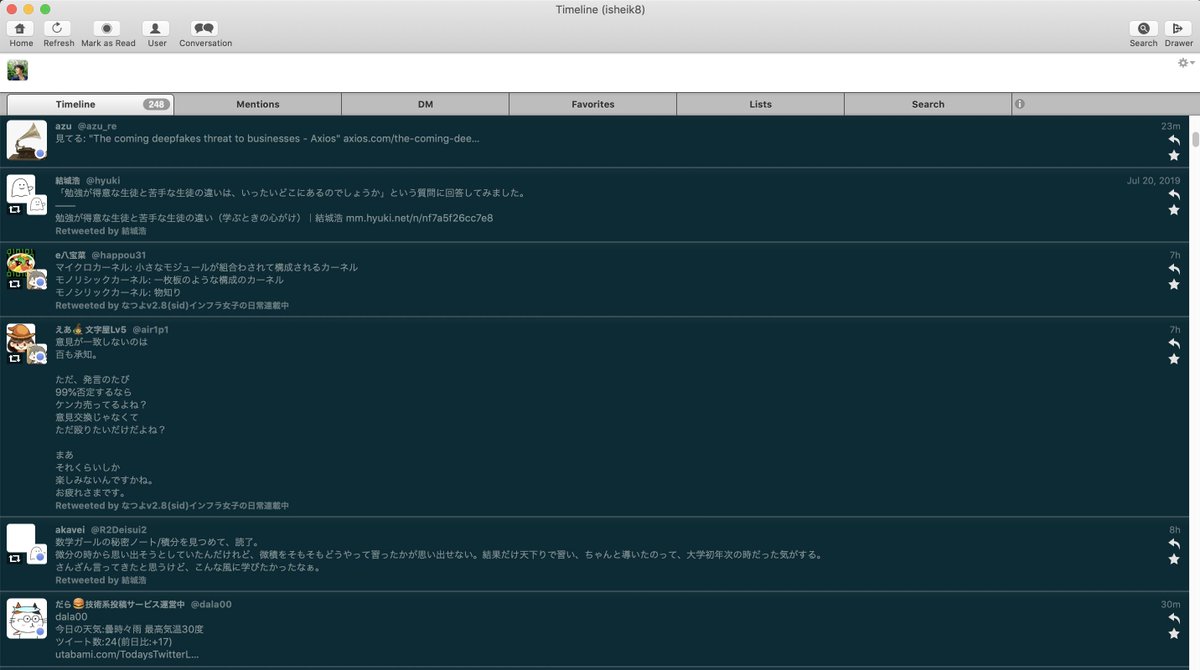Screen dimensions: 1200x670
Task: Open the utabami.com link
Action: pyautogui.click(x=127, y=654)
